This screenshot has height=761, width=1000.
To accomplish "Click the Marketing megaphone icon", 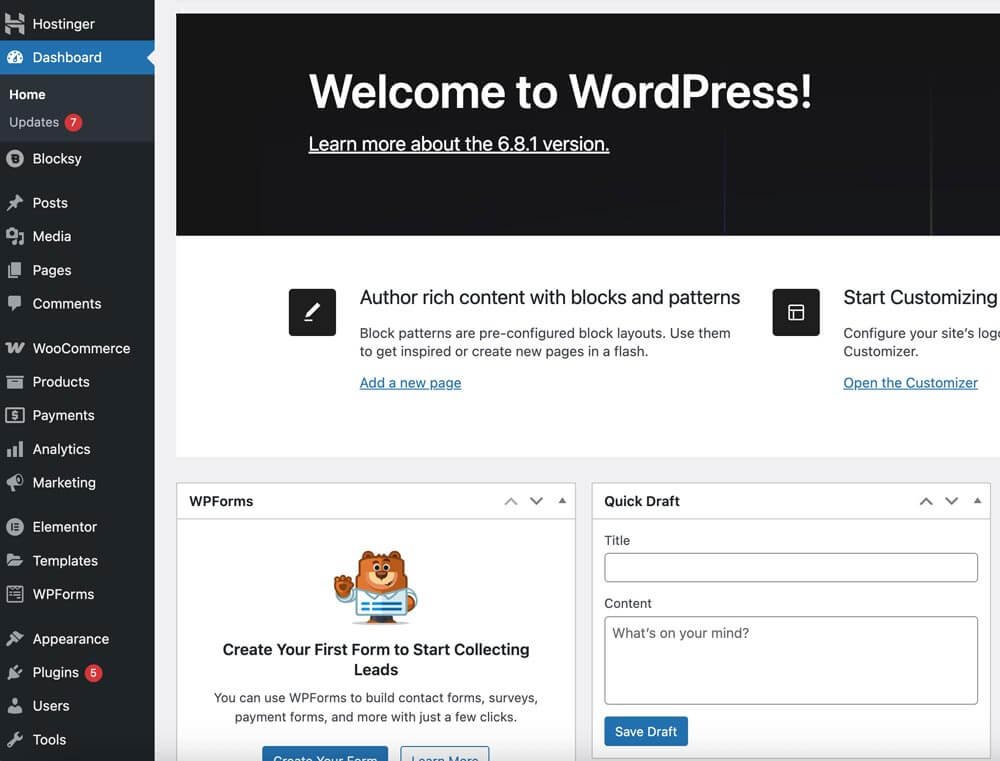I will pyautogui.click(x=15, y=483).
